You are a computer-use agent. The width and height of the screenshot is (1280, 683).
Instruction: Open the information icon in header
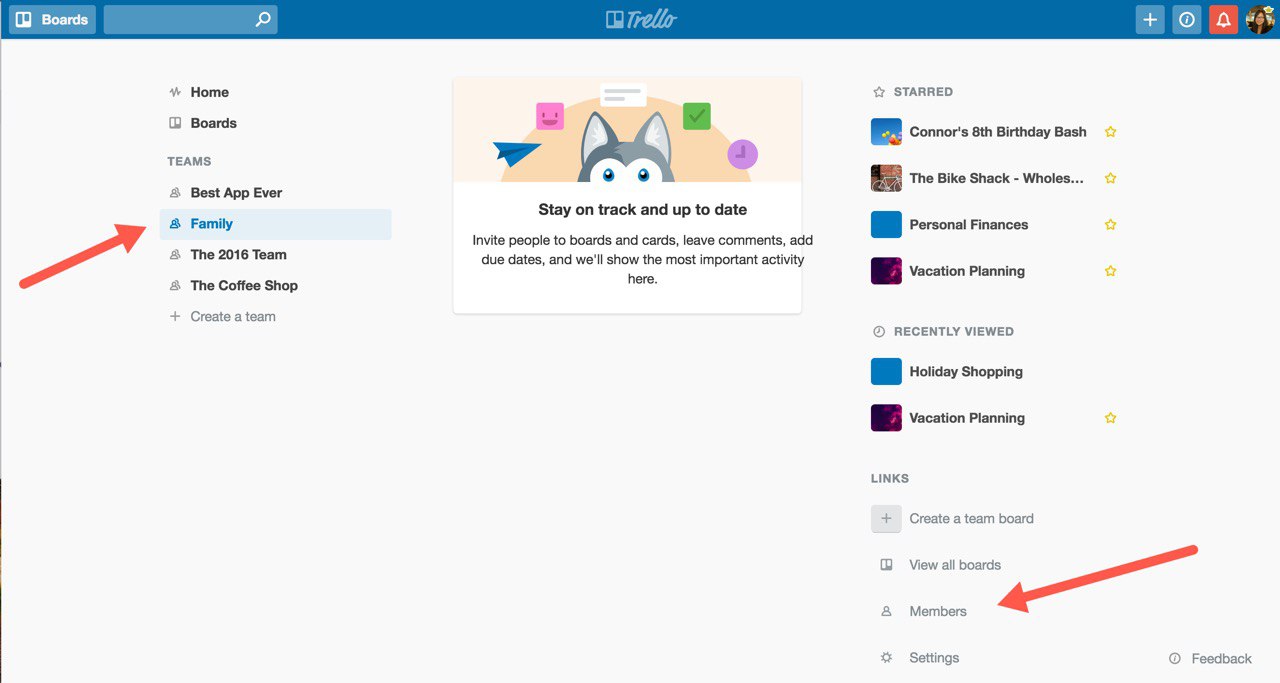[1187, 19]
